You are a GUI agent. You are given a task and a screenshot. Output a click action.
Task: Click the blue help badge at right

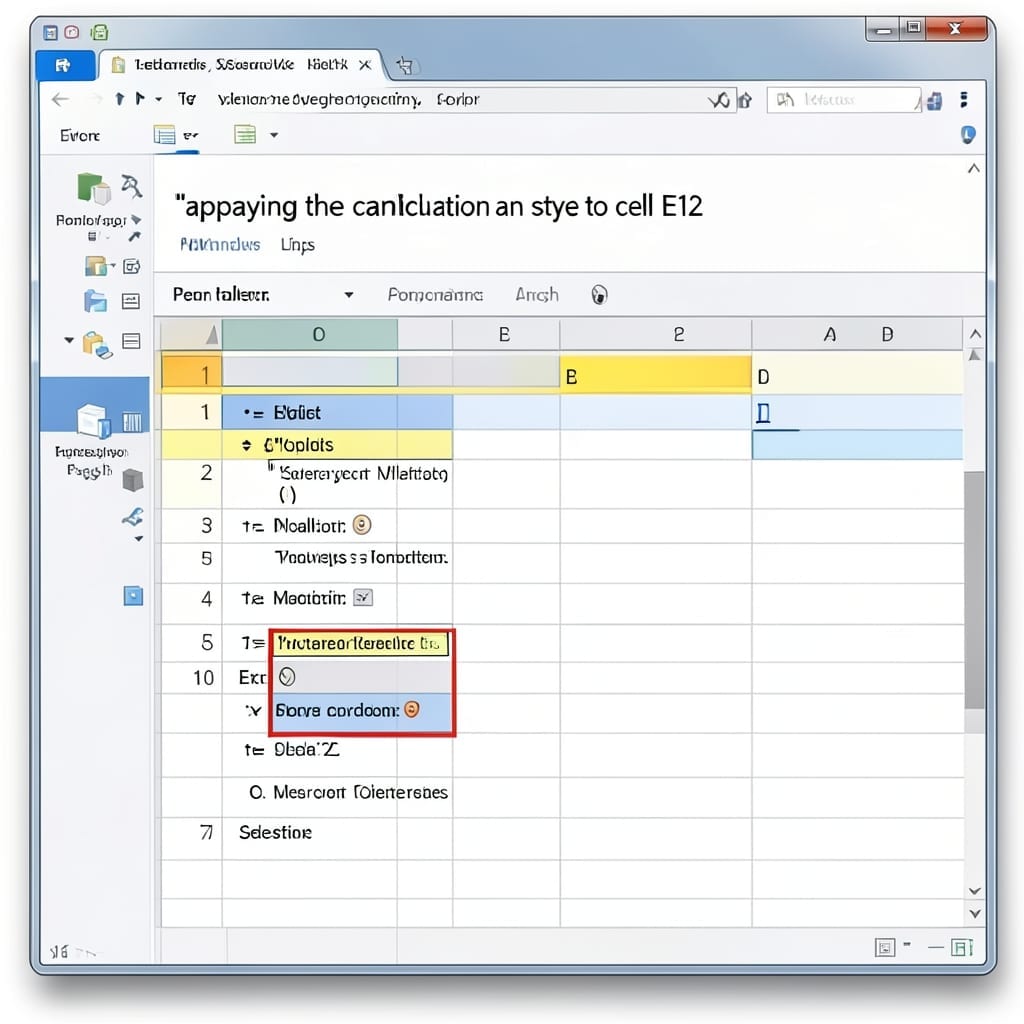tap(968, 135)
